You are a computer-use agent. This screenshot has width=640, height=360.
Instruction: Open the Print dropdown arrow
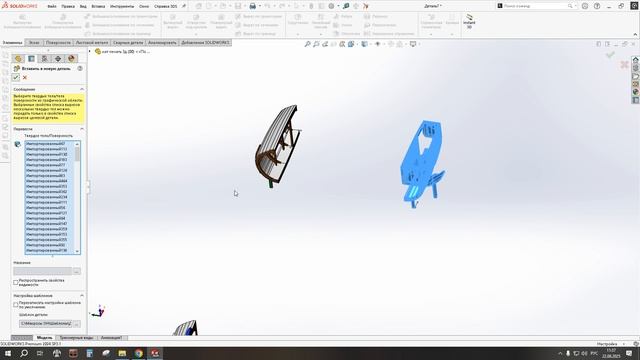tap(260, 6)
